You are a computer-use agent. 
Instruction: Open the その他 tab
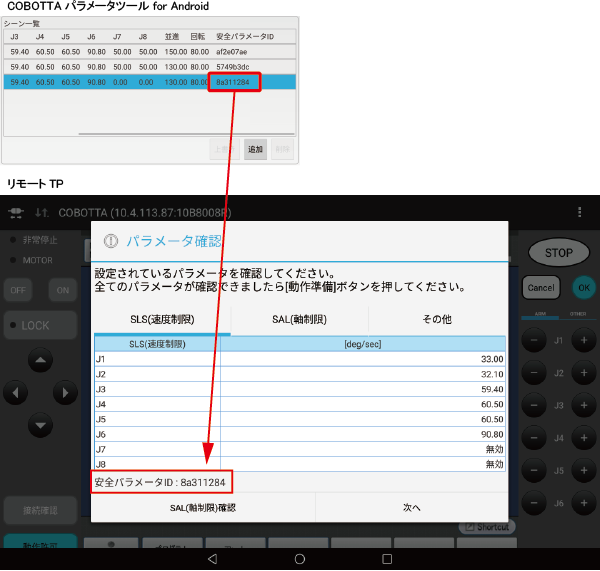437,320
